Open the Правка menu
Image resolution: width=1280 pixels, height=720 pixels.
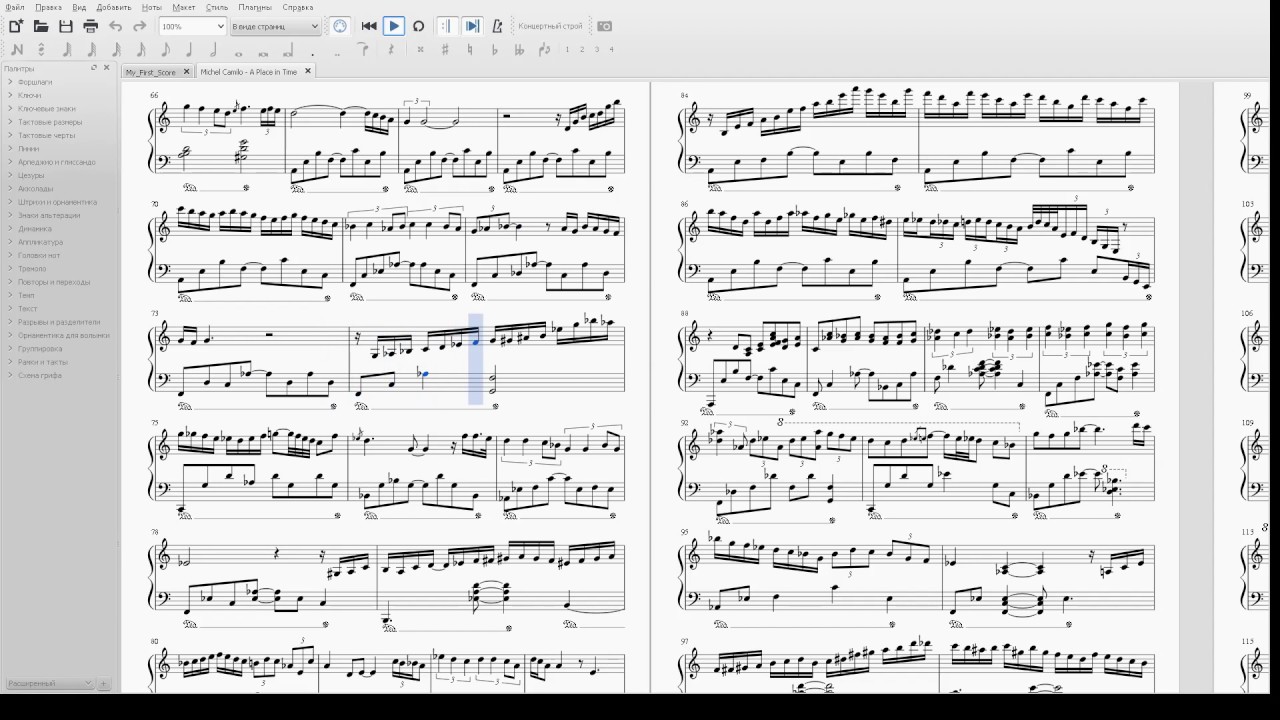pos(48,7)
